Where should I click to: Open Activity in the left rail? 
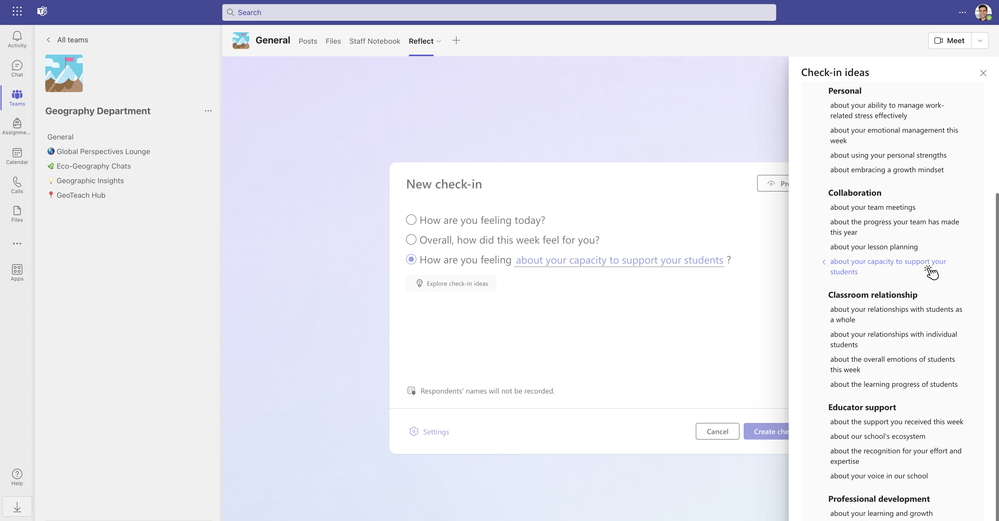(x=17, y=39)
